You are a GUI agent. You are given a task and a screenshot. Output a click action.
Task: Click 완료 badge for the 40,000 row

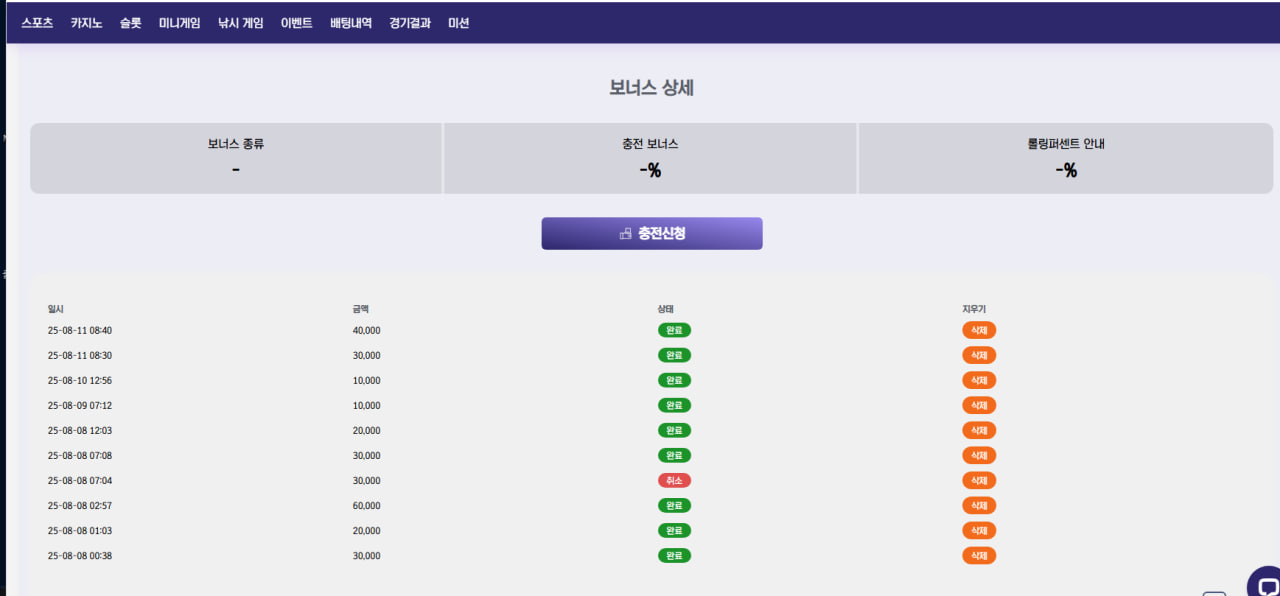674,330
